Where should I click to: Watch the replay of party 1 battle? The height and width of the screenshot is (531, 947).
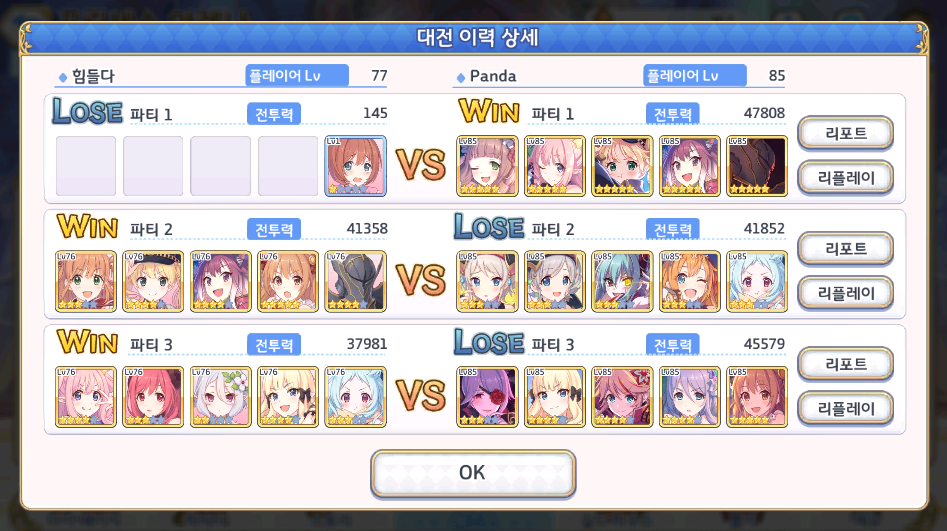(x=846, y=178)
